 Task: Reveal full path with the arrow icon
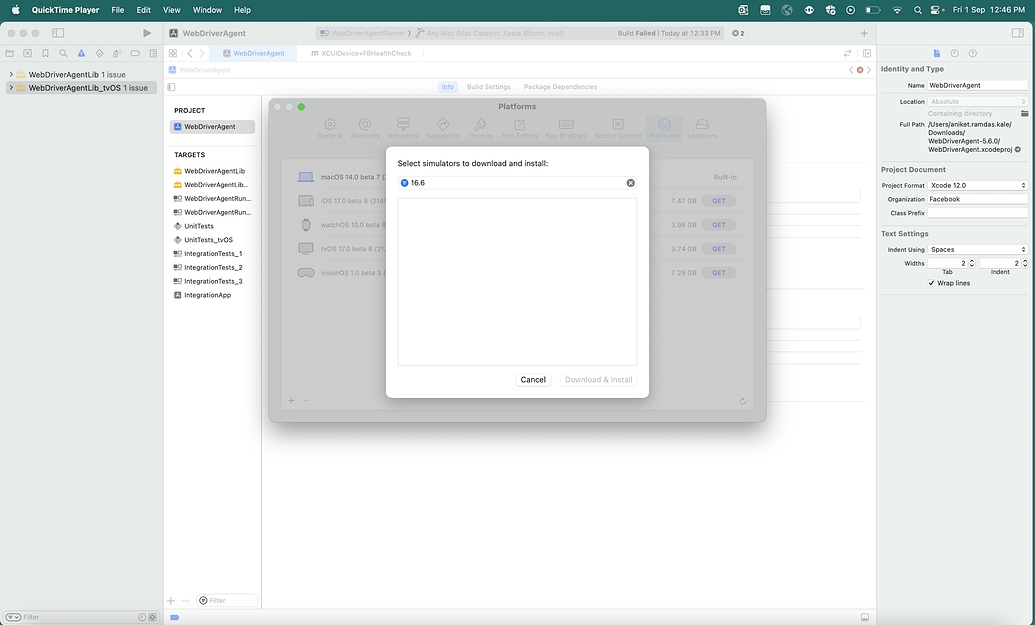tap(1018, 149)
